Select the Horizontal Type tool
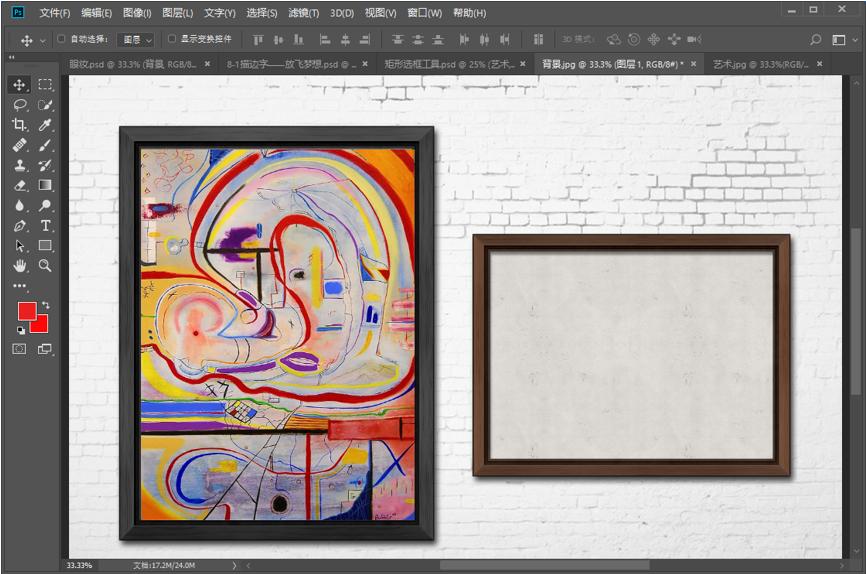Image resolution: width=866 pixels, height=574 pixels. [45, 226]
